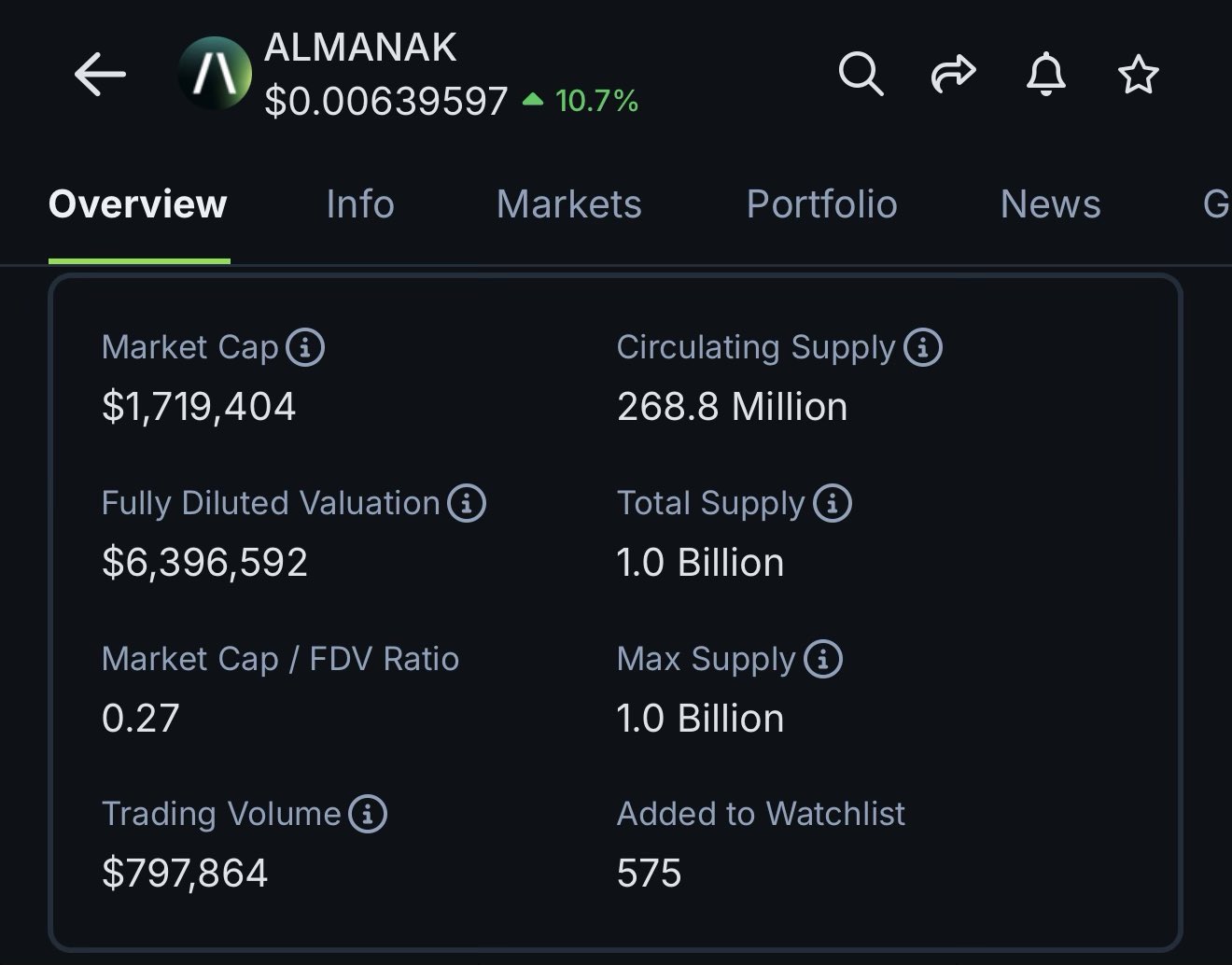
Task: Open the search magnifier icon
Action: click(860, 74)
